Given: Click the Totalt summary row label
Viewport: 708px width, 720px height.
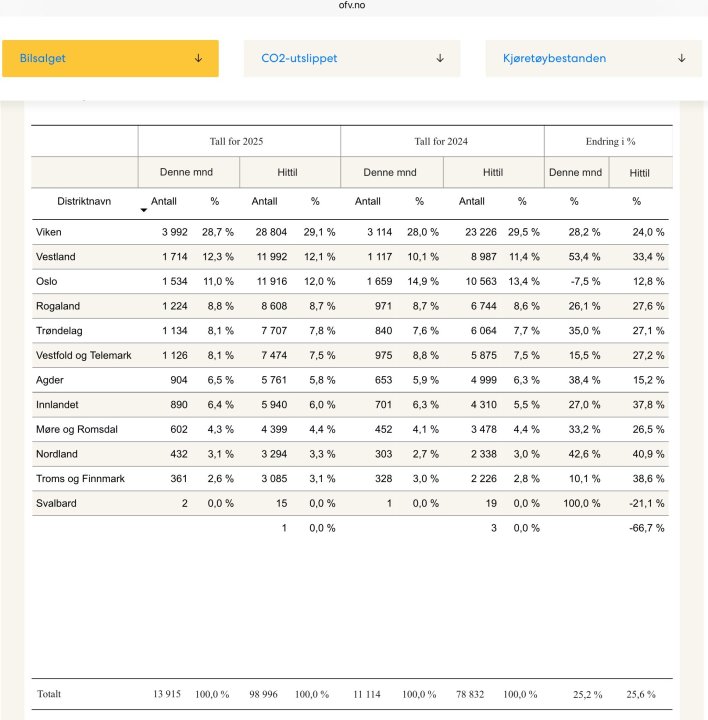Looking at the screenshot, I should coord(50,693).
